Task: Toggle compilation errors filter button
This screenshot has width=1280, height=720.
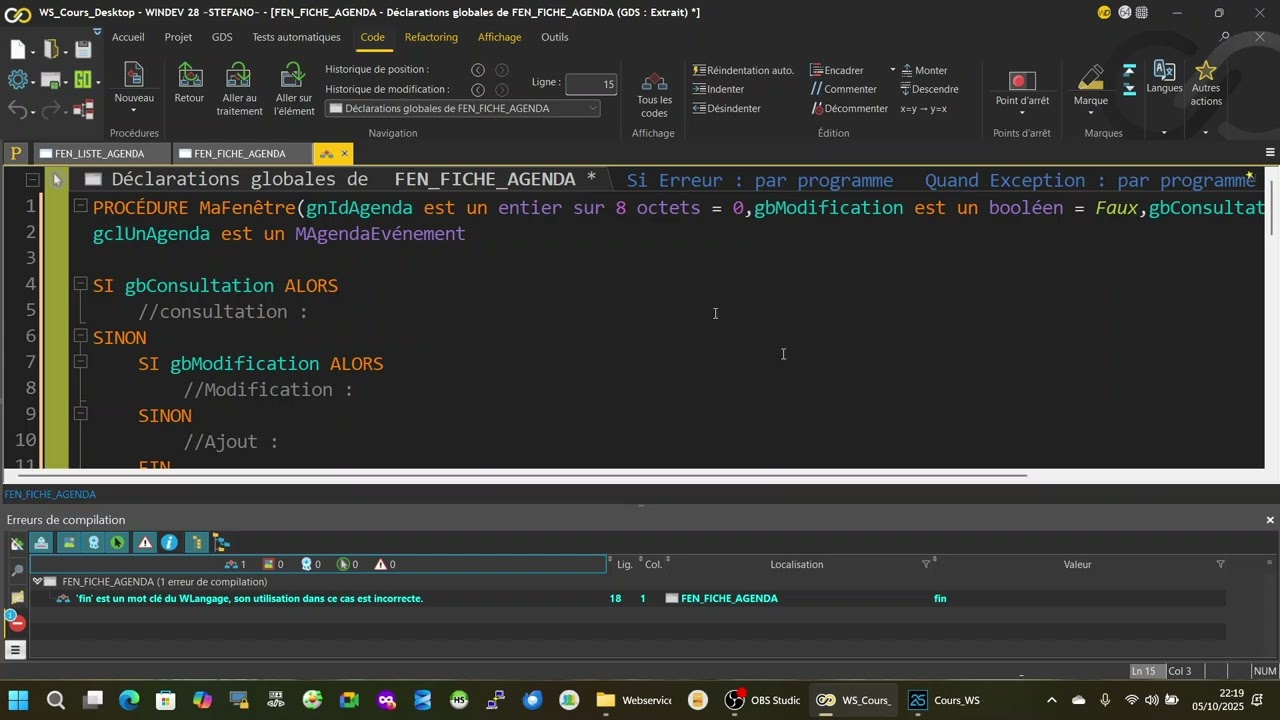Action: click(x=42, y=542)
